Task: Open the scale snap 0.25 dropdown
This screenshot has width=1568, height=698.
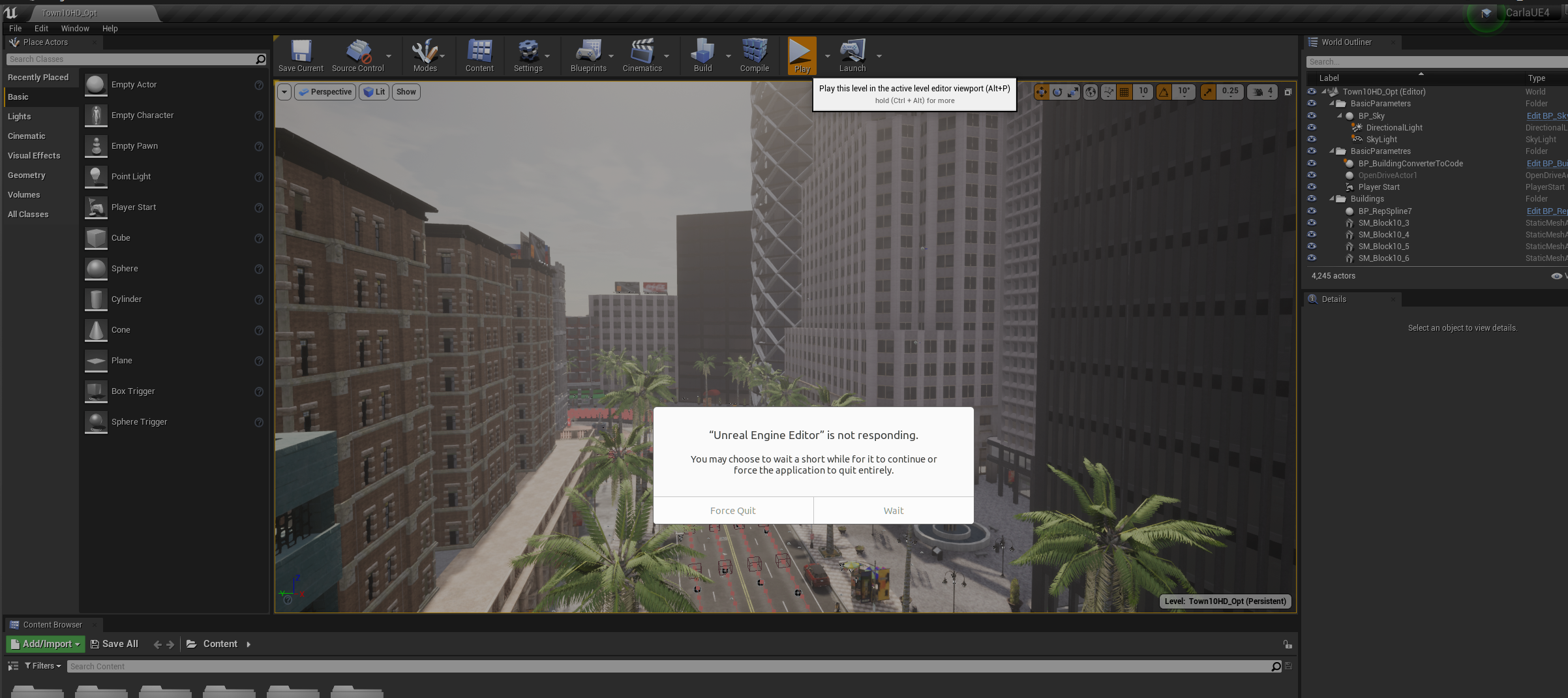Action: coord(1229,92)
